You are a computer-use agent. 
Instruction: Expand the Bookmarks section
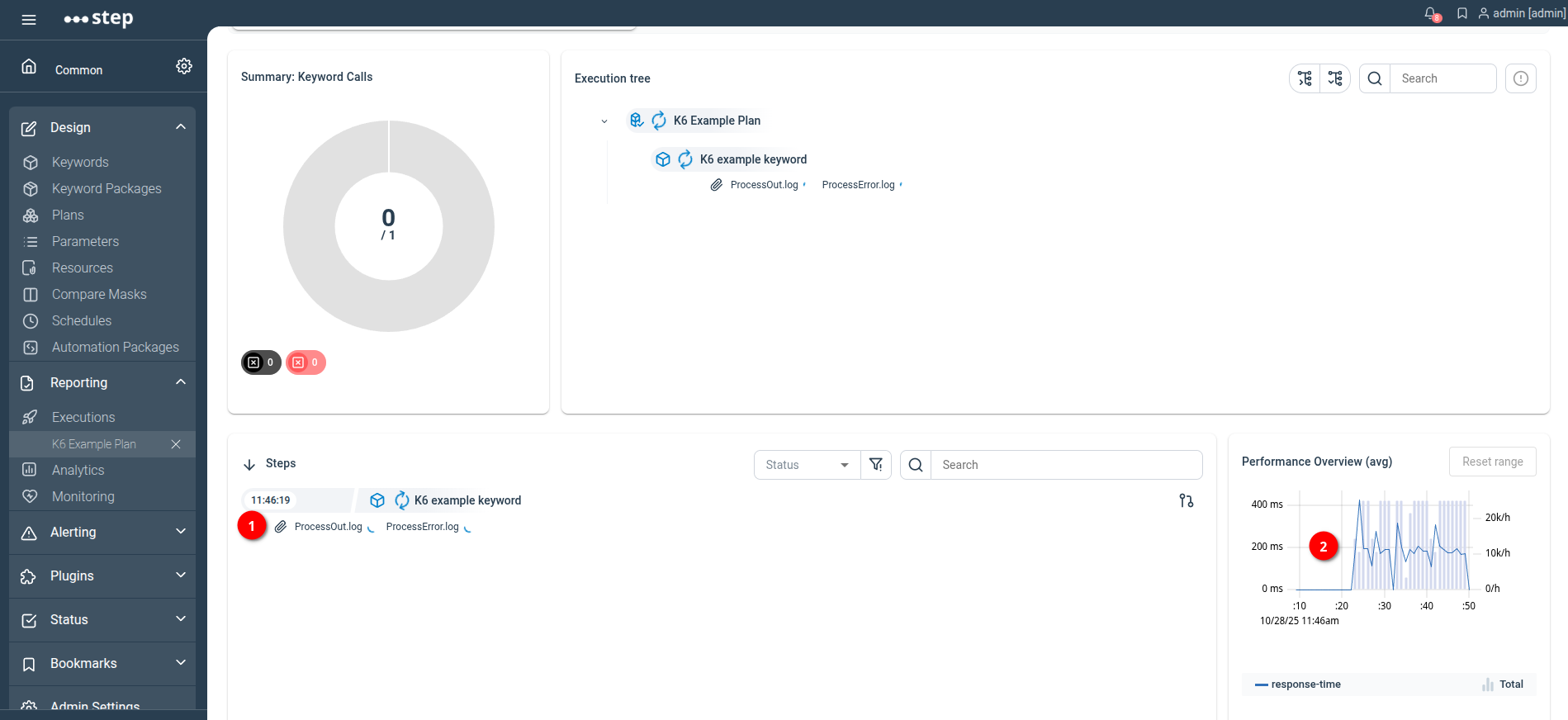pos(181,663)
